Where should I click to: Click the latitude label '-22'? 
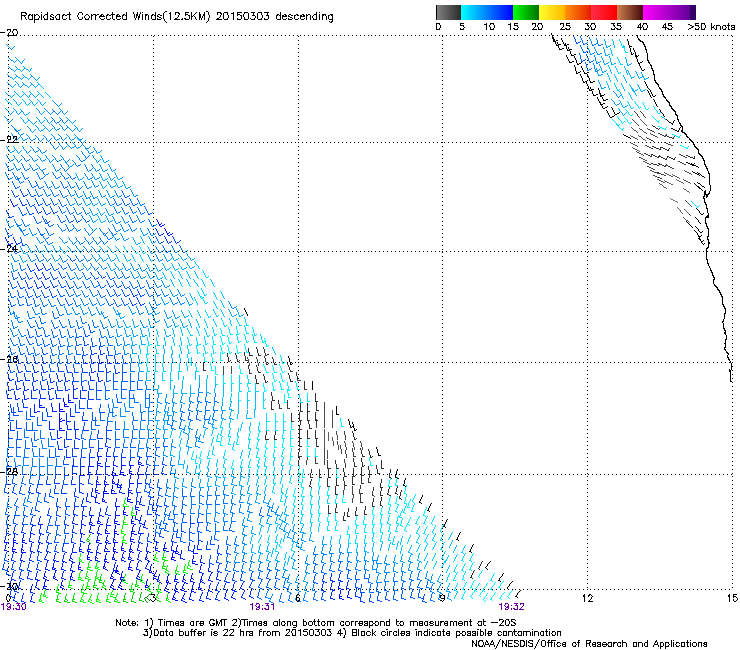(9, 140)
